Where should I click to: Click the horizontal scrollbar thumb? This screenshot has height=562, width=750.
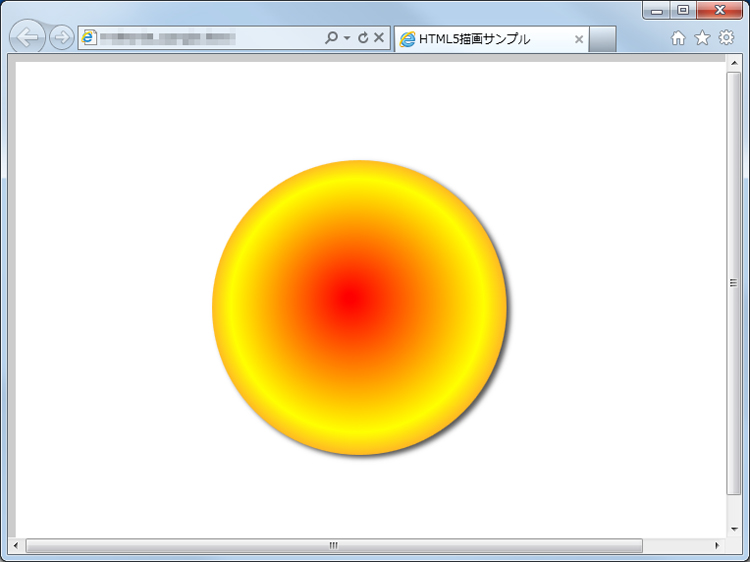(334, 545)
